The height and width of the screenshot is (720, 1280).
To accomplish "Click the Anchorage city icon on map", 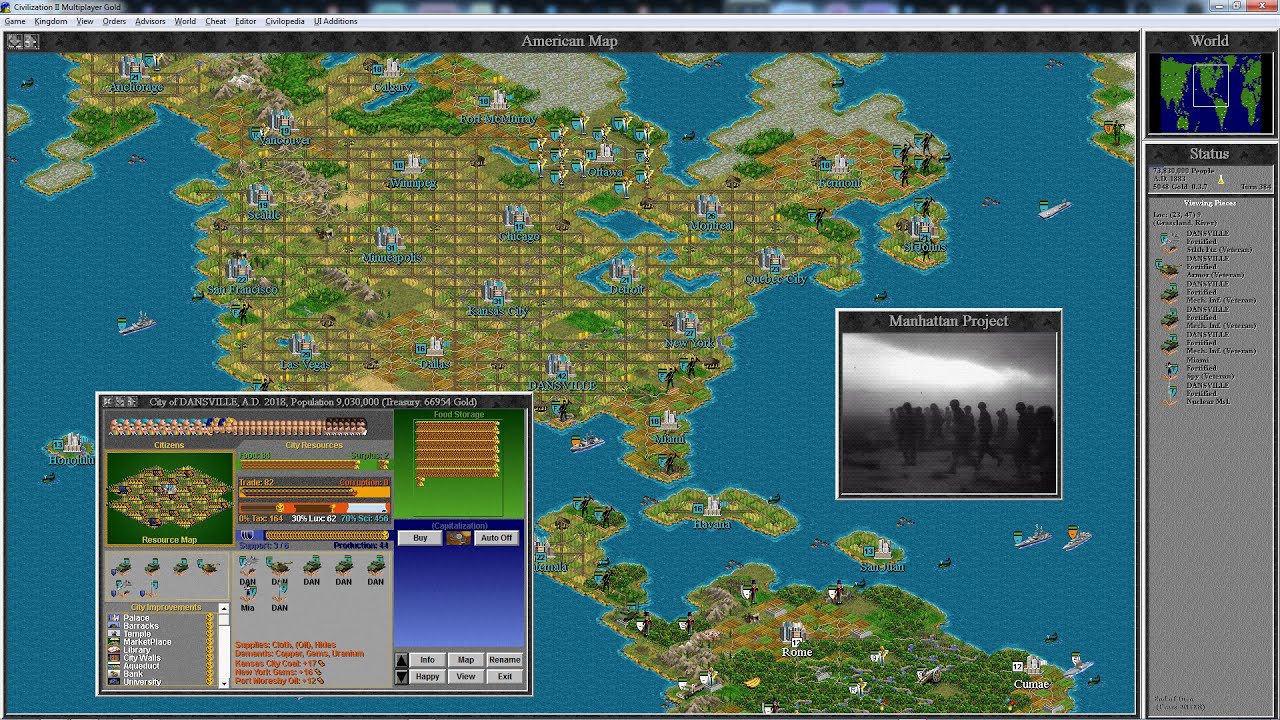I will click(x=133, y=70).
